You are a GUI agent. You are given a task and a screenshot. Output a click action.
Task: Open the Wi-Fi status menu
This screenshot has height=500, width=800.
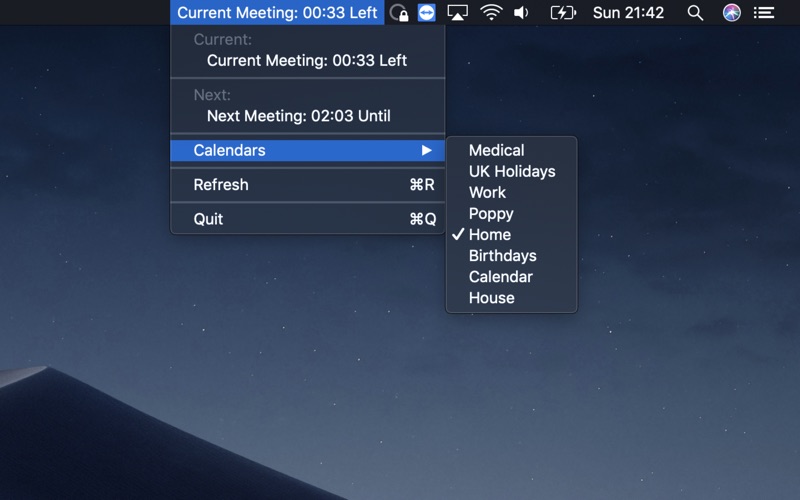pos(491,12)
